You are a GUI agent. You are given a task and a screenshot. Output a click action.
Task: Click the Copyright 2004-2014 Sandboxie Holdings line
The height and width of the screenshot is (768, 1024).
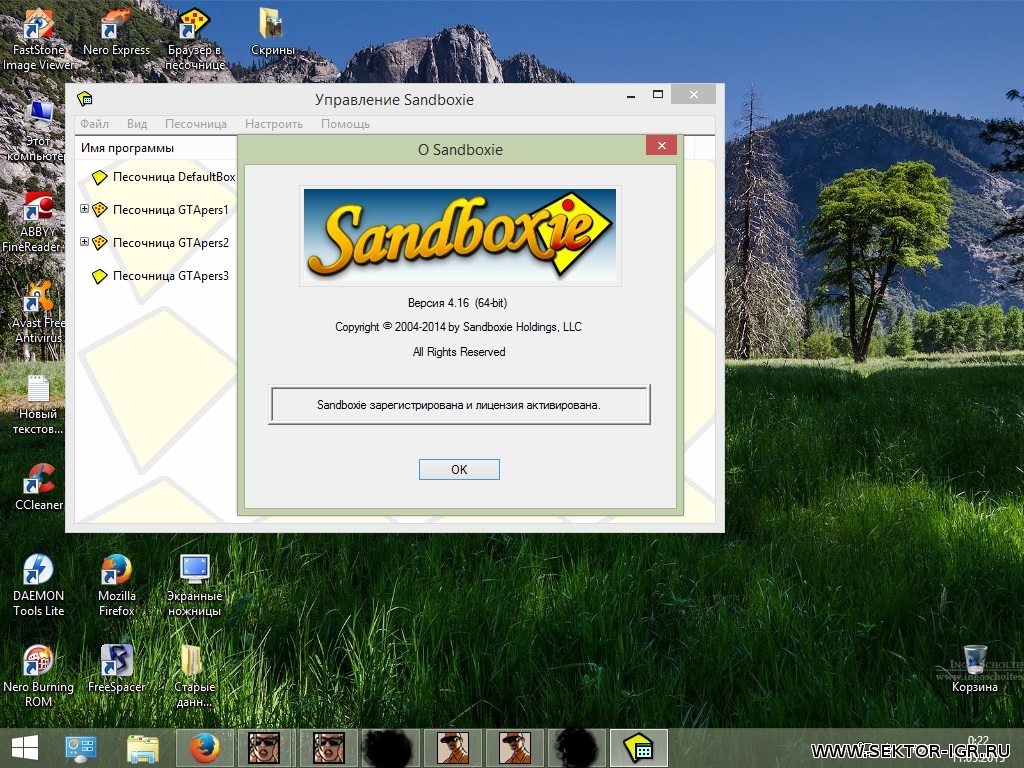click(x=458, y=327)
